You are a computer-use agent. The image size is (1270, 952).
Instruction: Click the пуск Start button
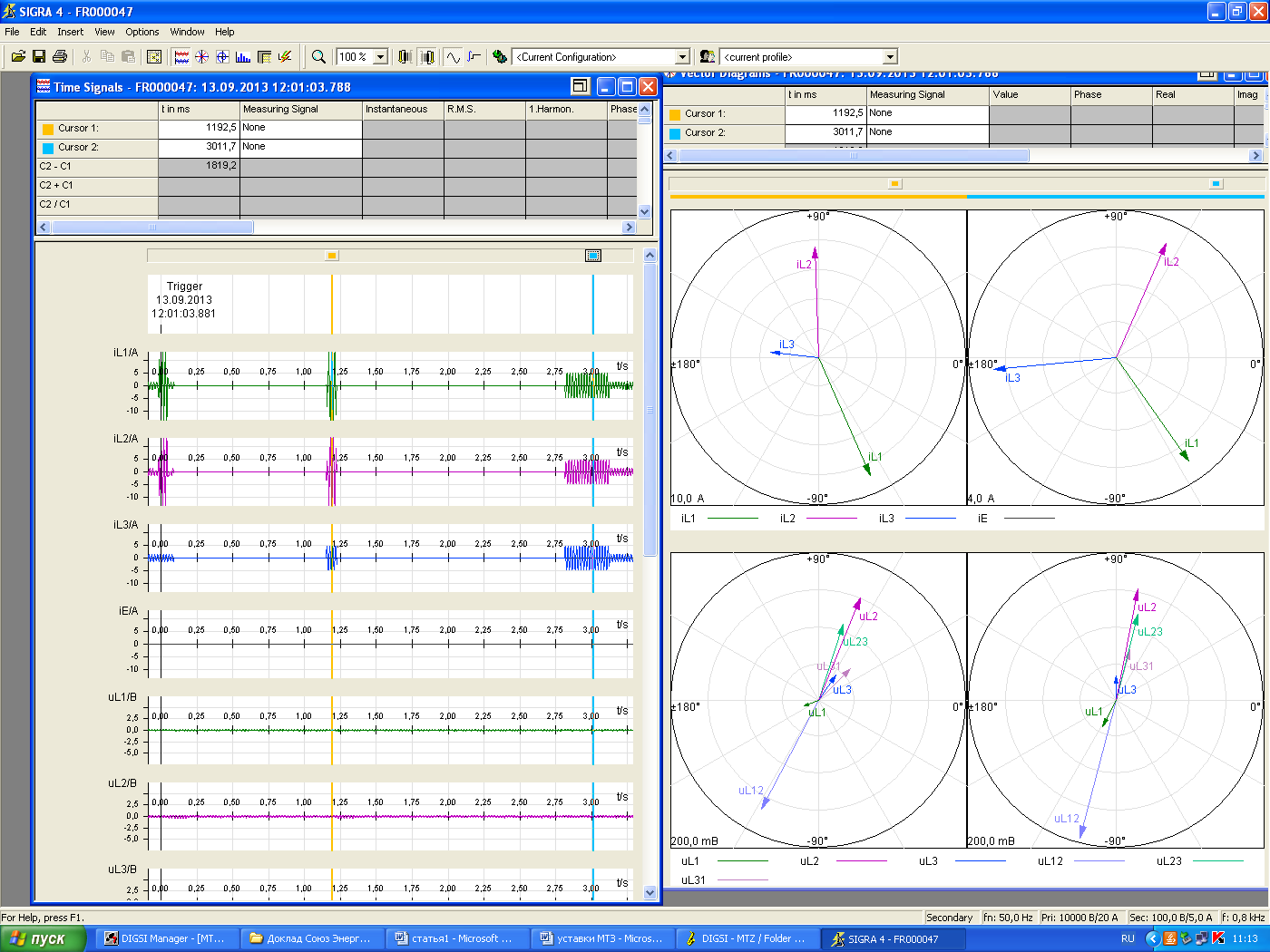pyautogui.click(x=42, y=938)
